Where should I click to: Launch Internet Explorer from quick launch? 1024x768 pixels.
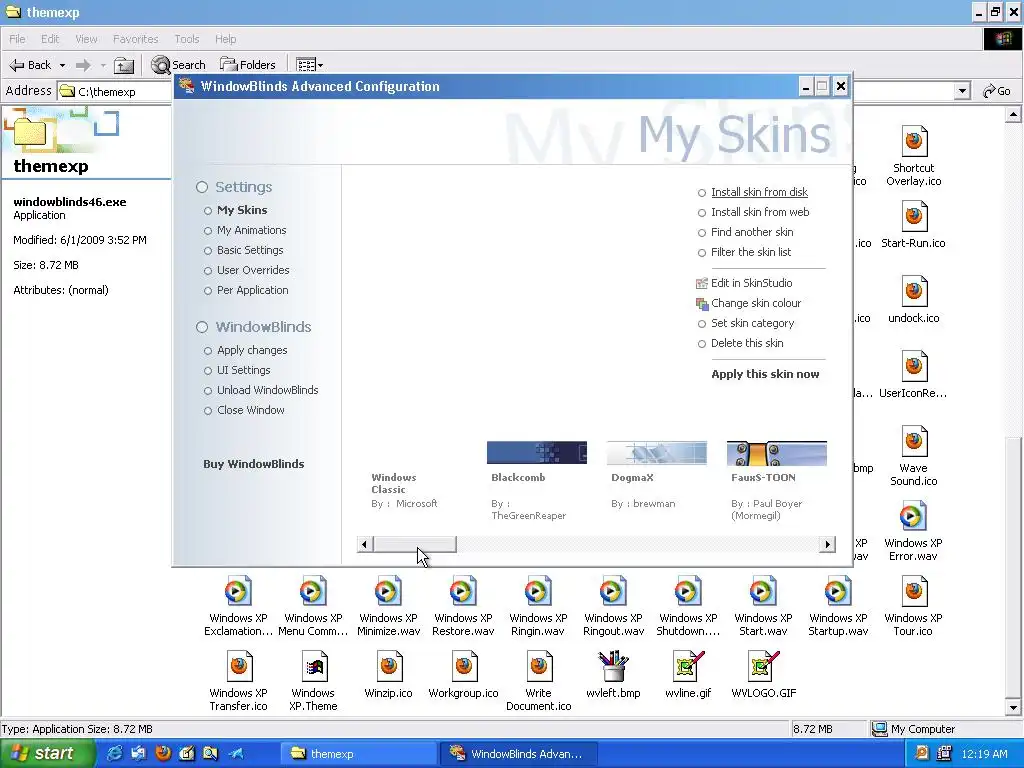pyautogui.click(x=114, y=753)
